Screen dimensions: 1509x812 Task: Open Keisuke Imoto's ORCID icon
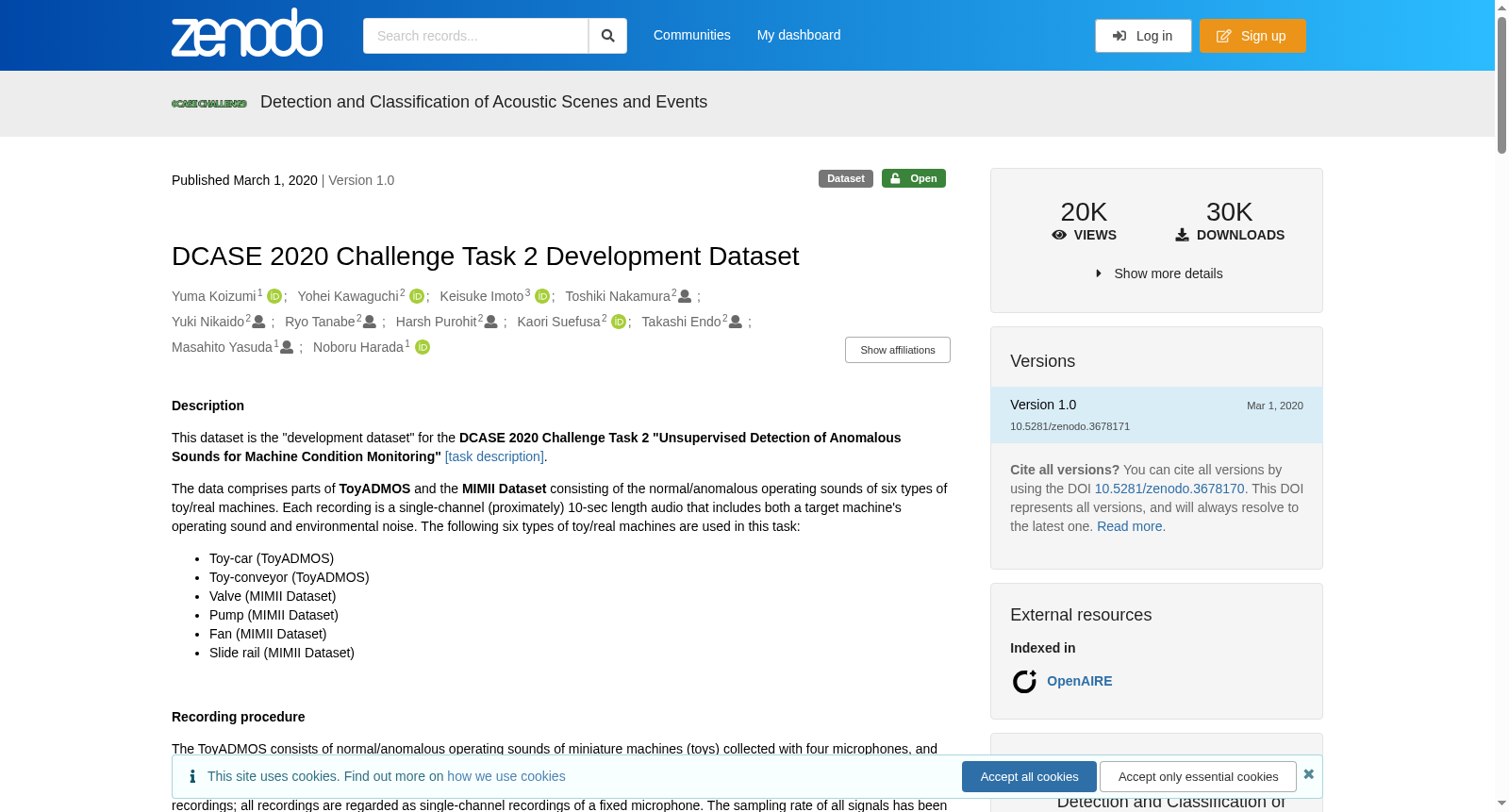click(542, 296)
